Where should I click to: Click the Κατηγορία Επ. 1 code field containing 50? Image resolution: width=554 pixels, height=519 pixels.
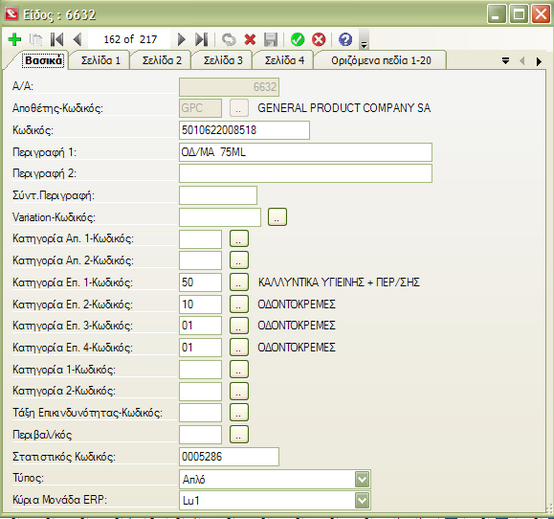click(200, 282)
